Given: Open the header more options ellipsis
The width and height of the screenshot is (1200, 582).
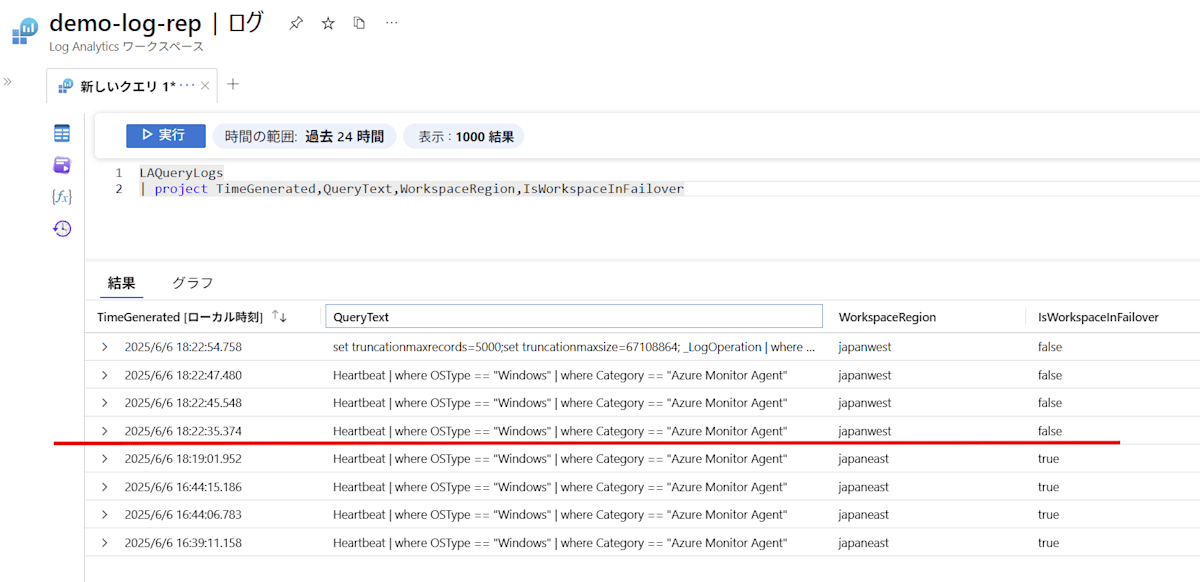Looking at the screenshot, I should (391, 23).
